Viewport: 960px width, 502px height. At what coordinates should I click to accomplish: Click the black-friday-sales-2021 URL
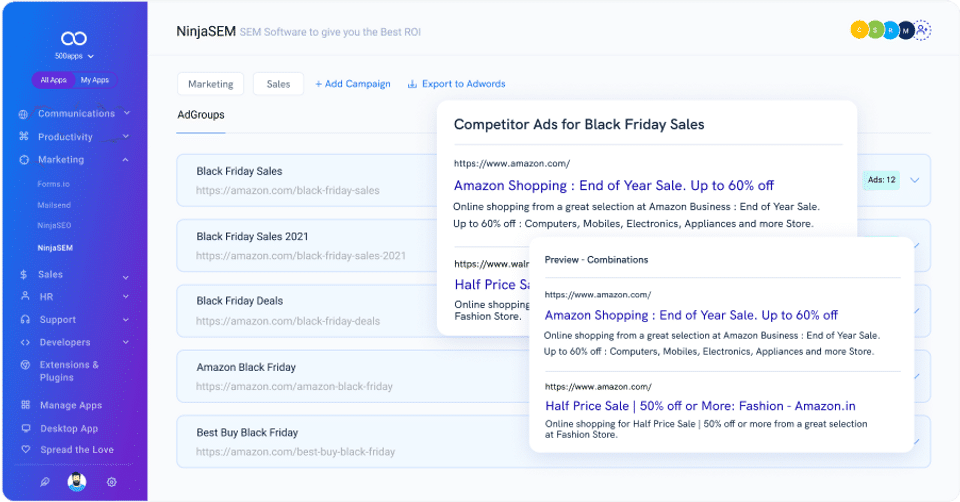pyautogui.click(x=301, y=256)
